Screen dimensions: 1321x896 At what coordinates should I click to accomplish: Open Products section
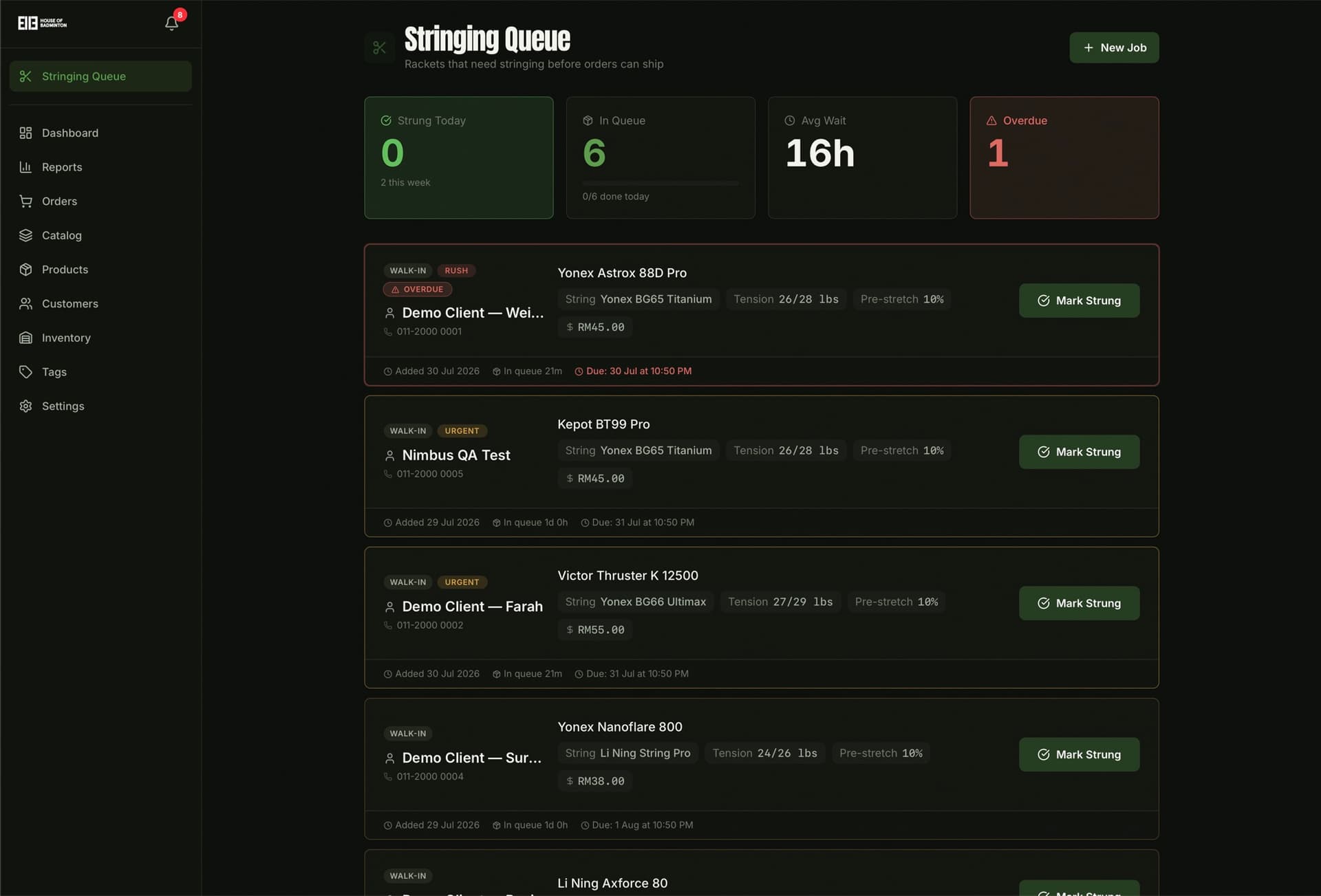(x=100, y=270)
